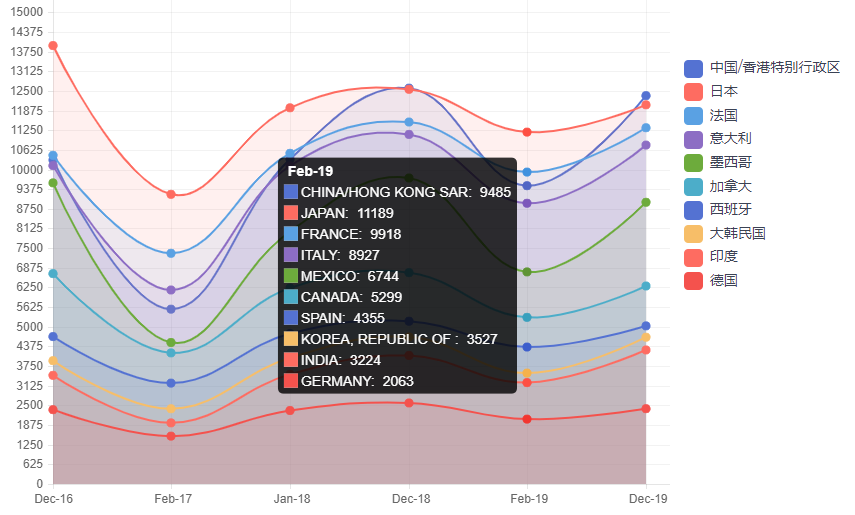Select Germany's Jan-18 data point
855x515 pixels.
click(290, 410)
